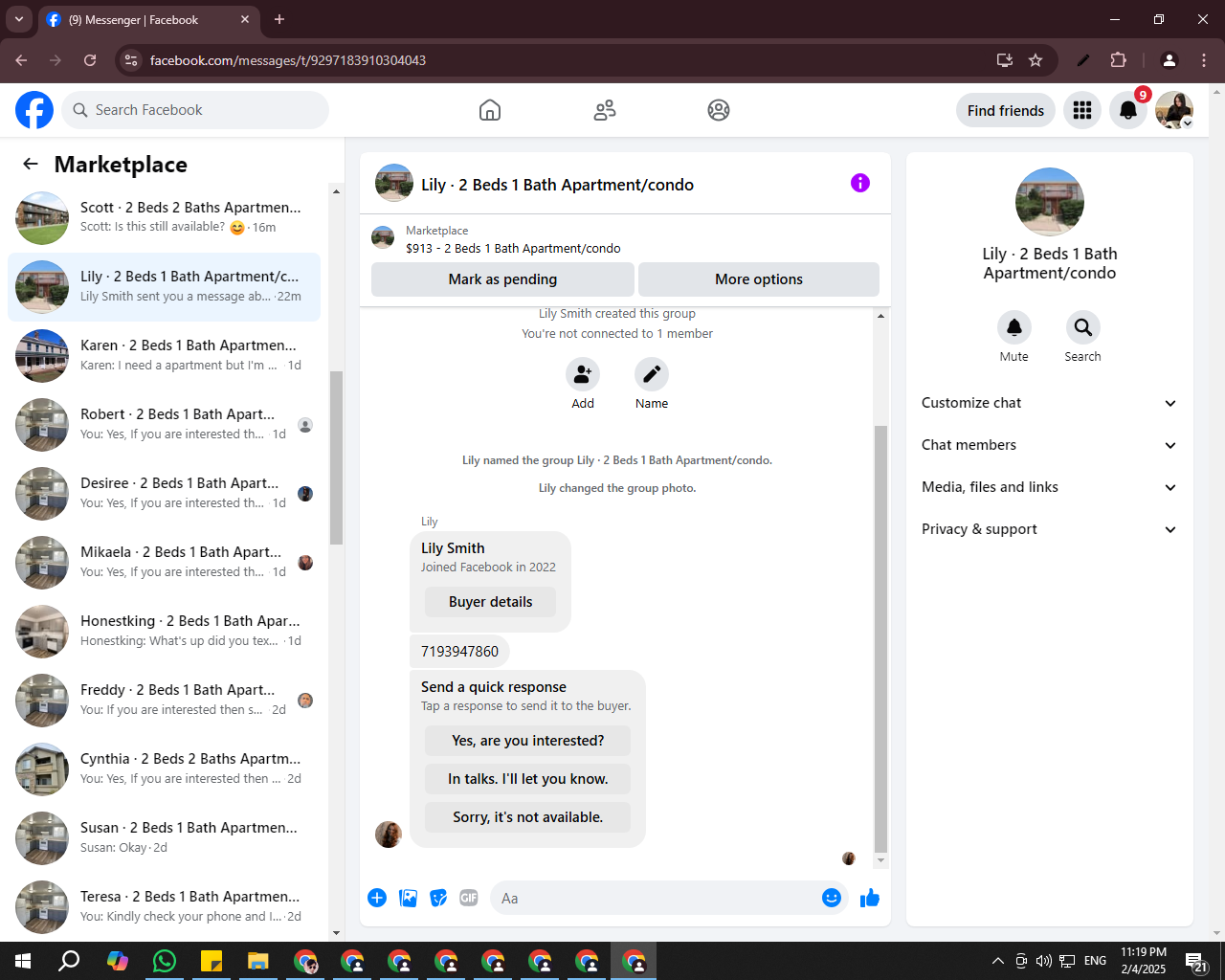Open the Freddy 2 Beds 1 Bath conversation
The width and height of the screenshot is (1225, 980).
click(x=164, y=700)
